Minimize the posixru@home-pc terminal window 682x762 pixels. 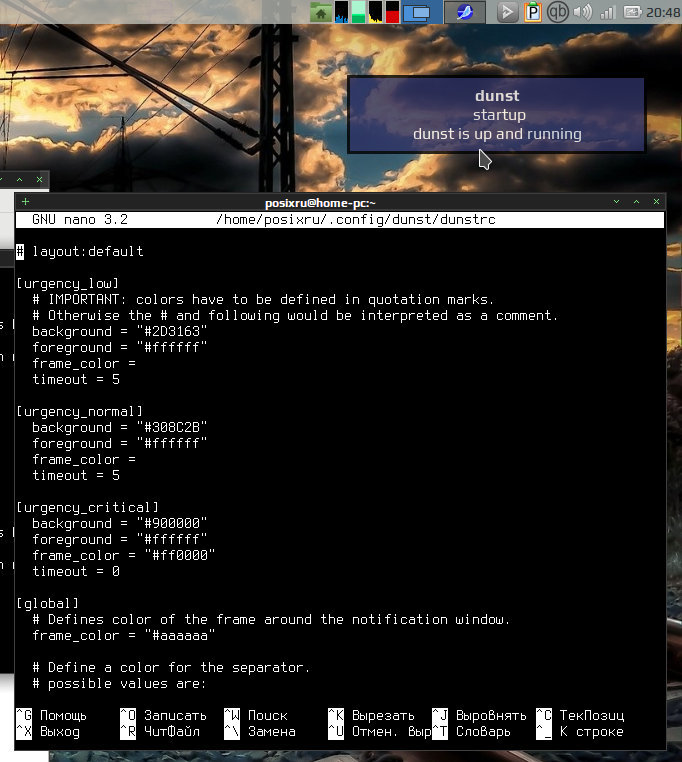(x=616, y=201)
